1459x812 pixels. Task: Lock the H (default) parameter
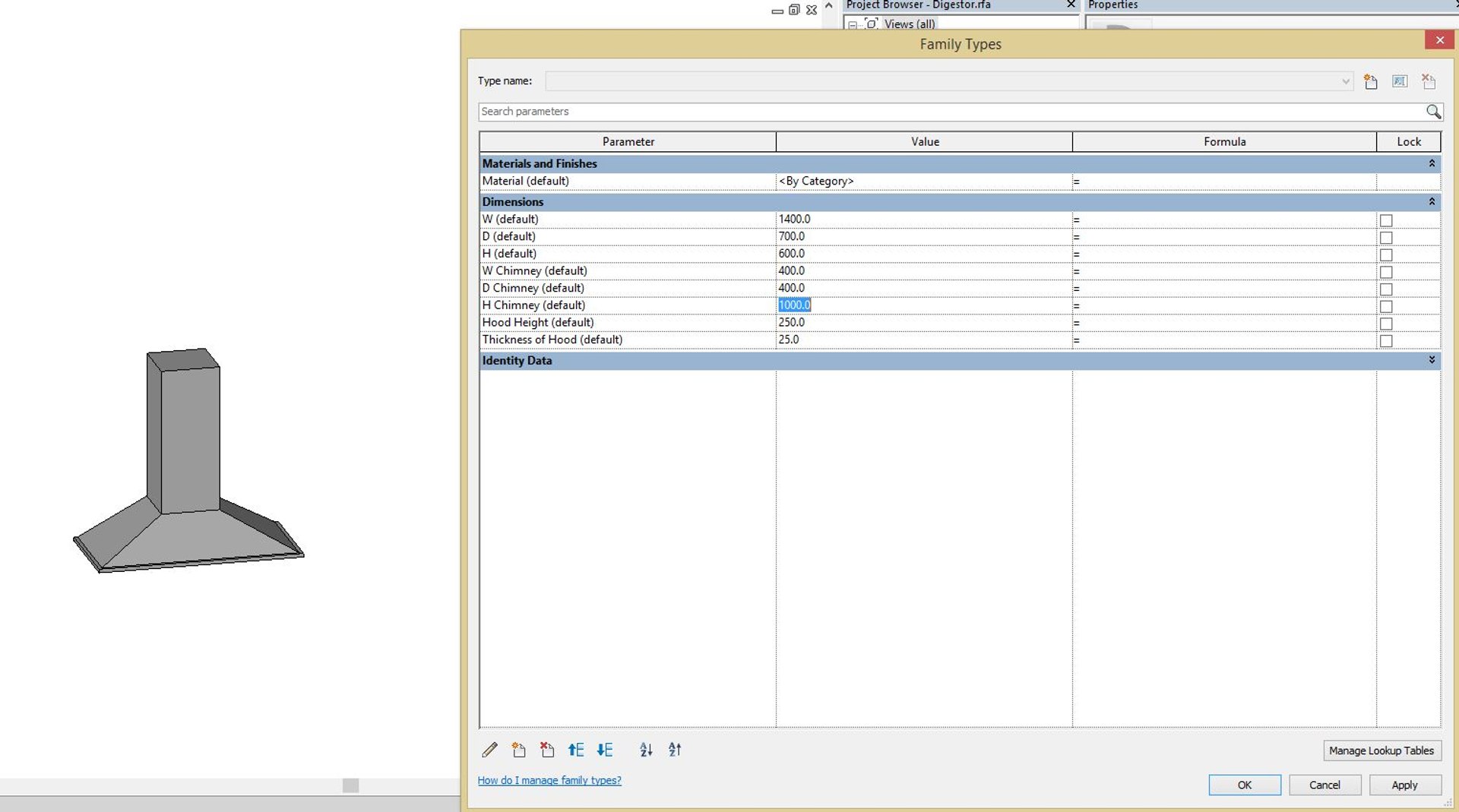(1386, 255)
